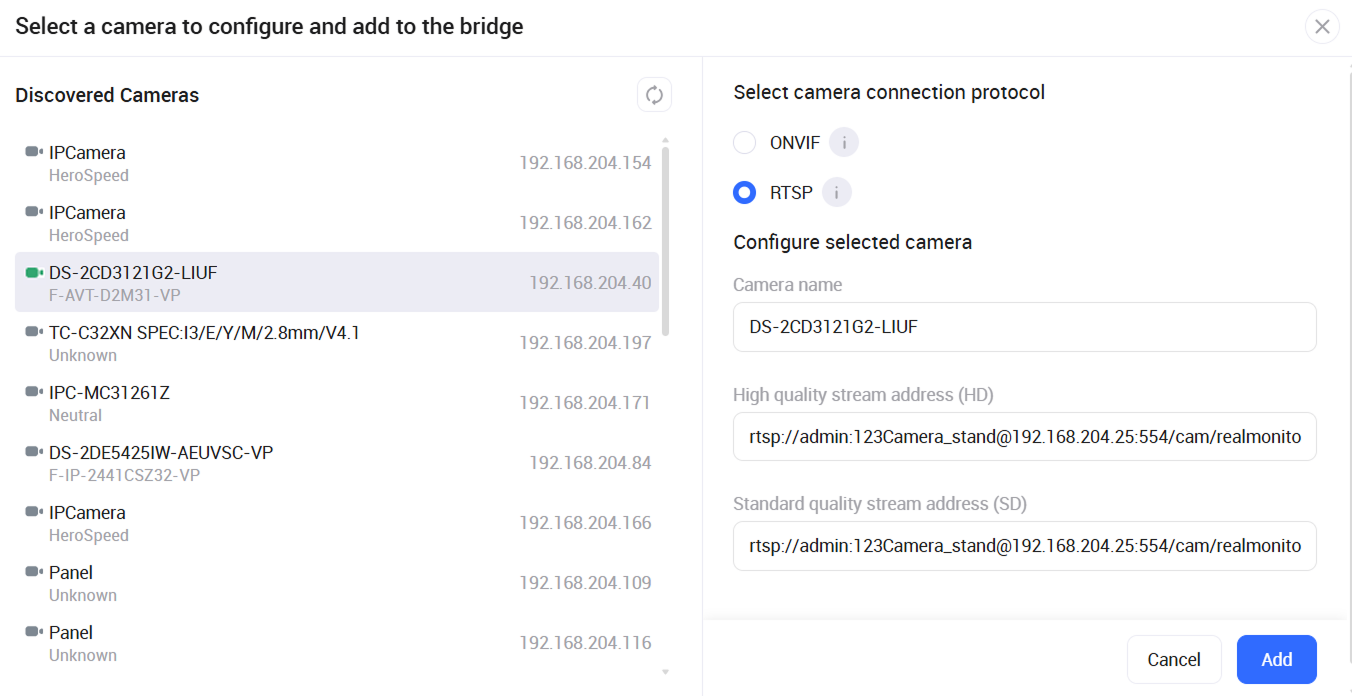Click the green camera icon for DS-2CD3121G2-LIUF
The image size is (1352, 696).
point(34,272)
